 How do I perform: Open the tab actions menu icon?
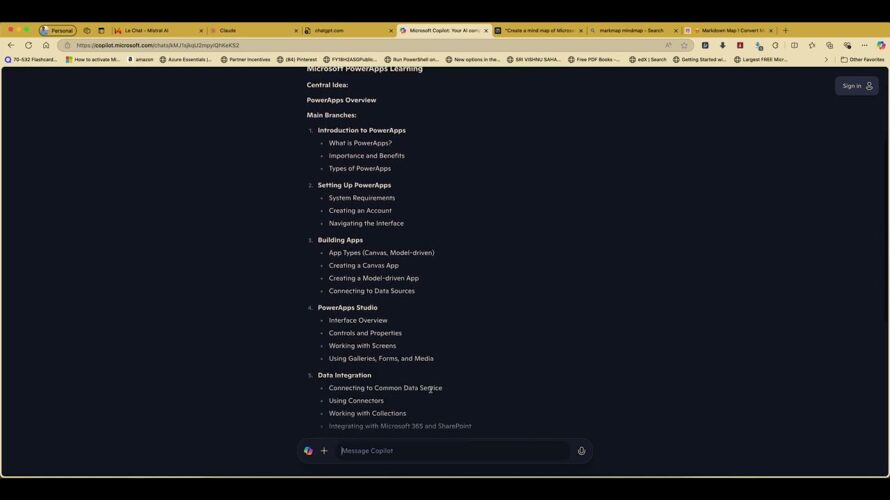pos(101,31)
